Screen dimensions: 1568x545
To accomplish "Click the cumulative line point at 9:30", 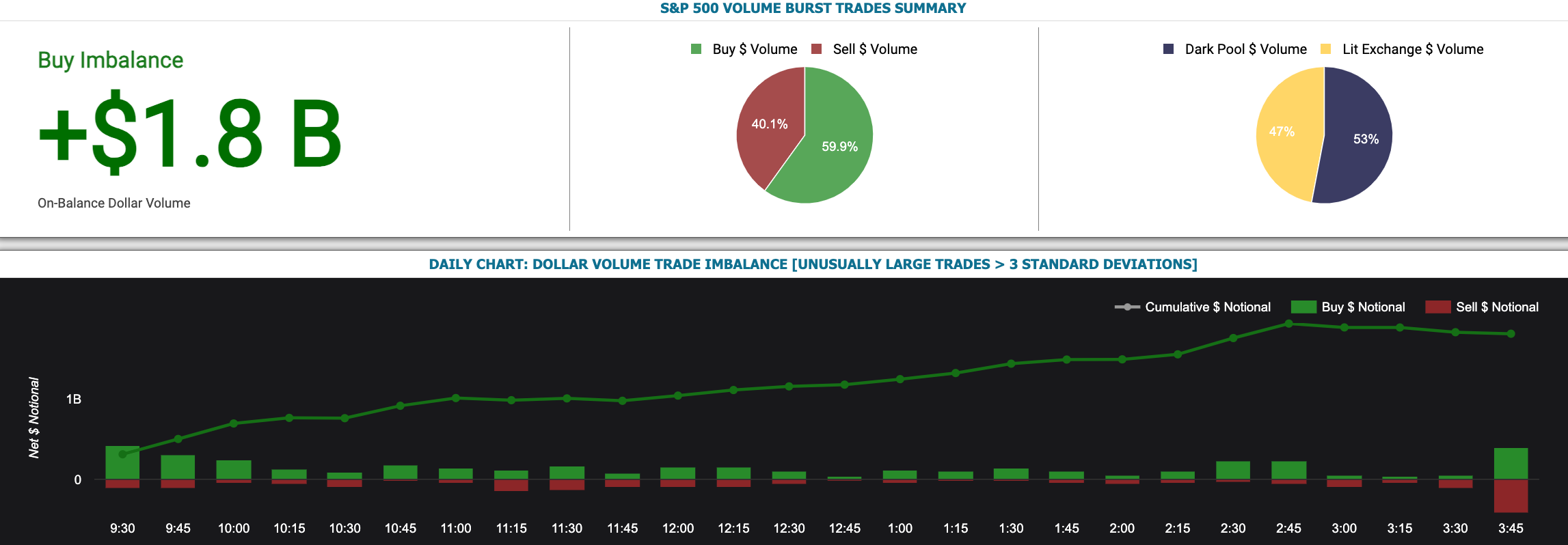I will point(122,454).
